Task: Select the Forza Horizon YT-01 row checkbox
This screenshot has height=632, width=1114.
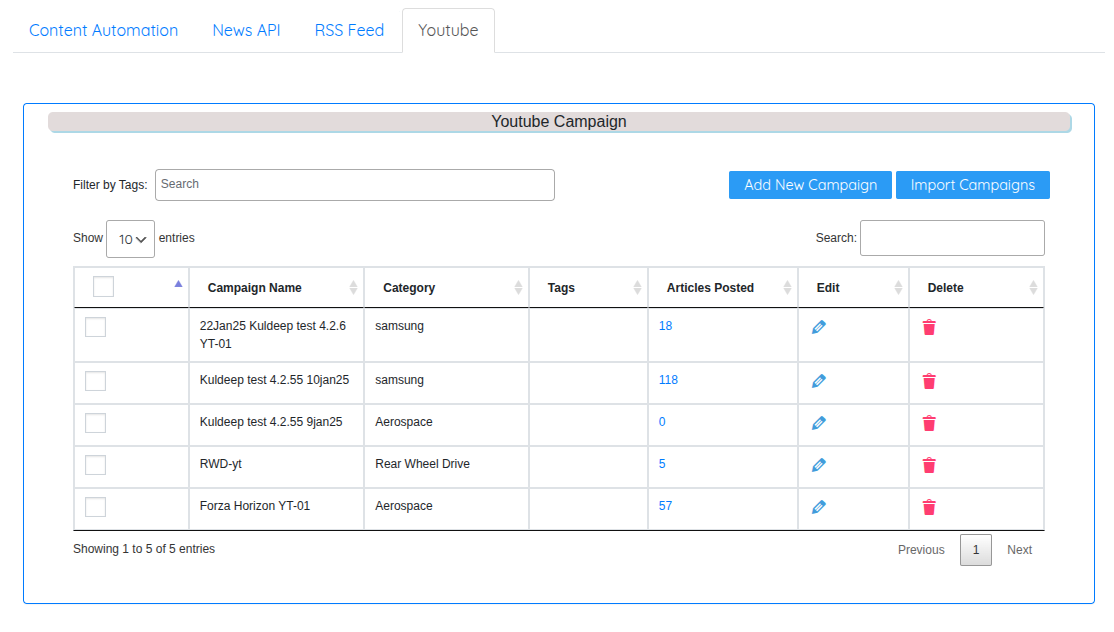Action: [x=96, y=507]
